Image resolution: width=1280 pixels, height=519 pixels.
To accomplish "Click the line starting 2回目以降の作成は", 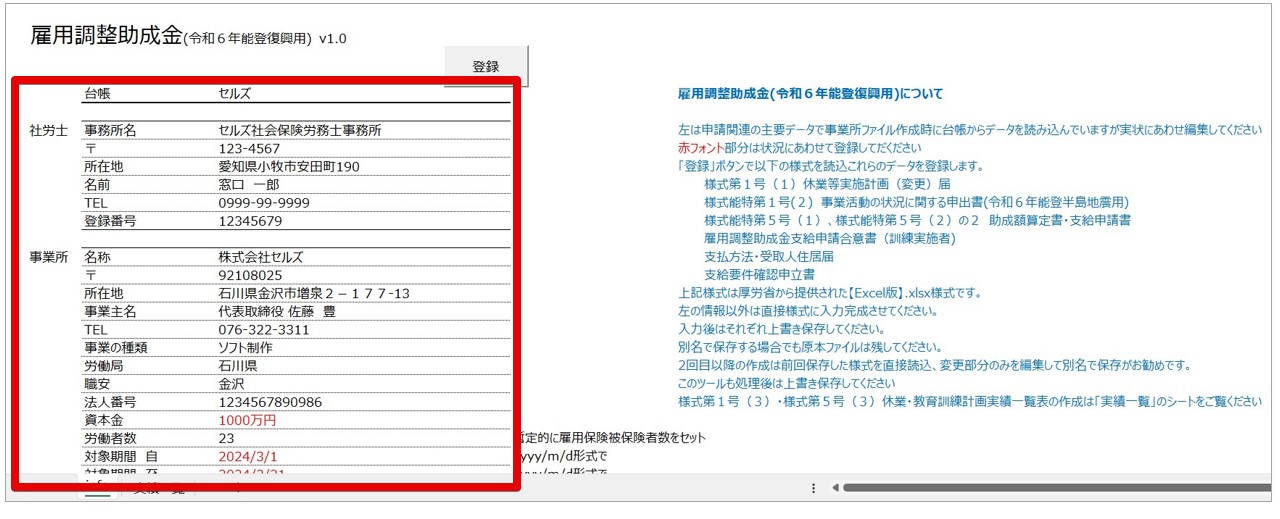I will click(x=933, y=365).
